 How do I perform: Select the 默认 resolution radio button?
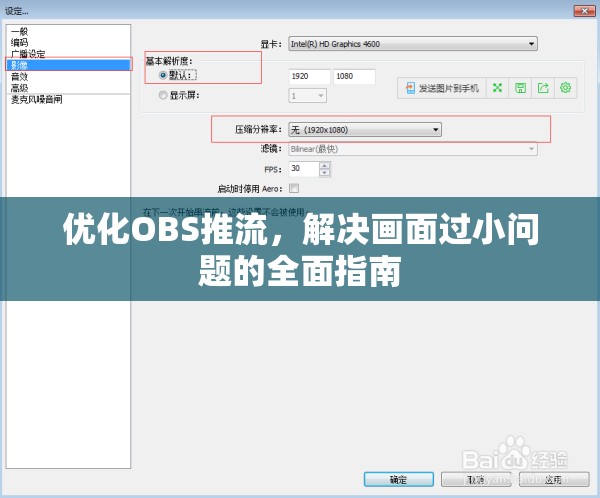pos(163,75)
